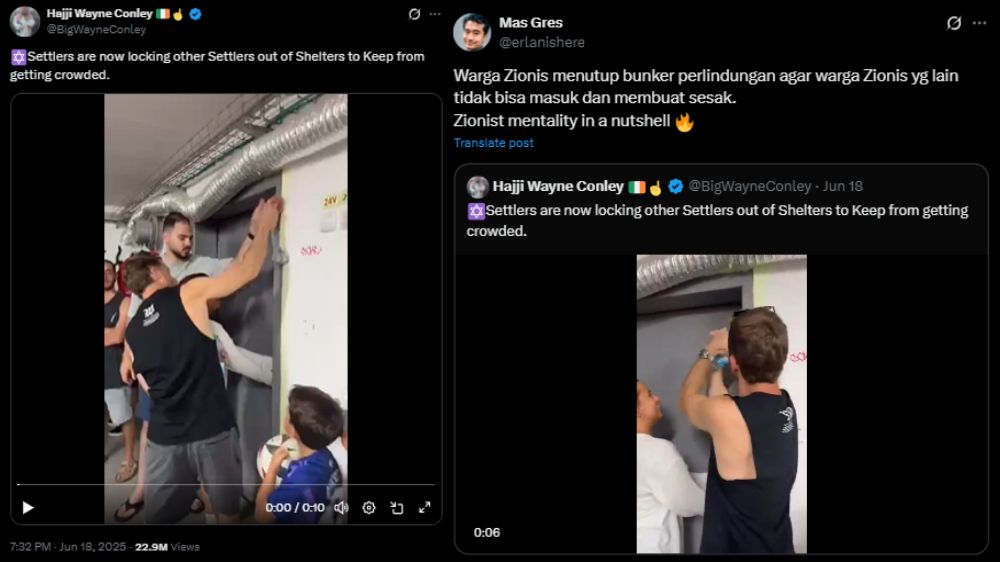Toggle picture-in-picture on left video
Image resolution: width=1000 pixels, height=562 pixels.
pyautogui.click(x=397, y=508)
